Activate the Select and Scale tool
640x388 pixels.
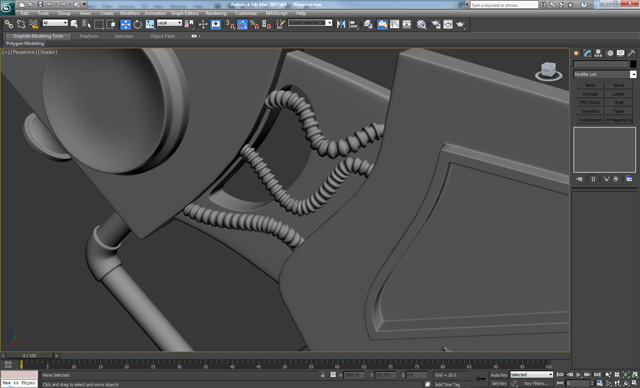[150, 24]
